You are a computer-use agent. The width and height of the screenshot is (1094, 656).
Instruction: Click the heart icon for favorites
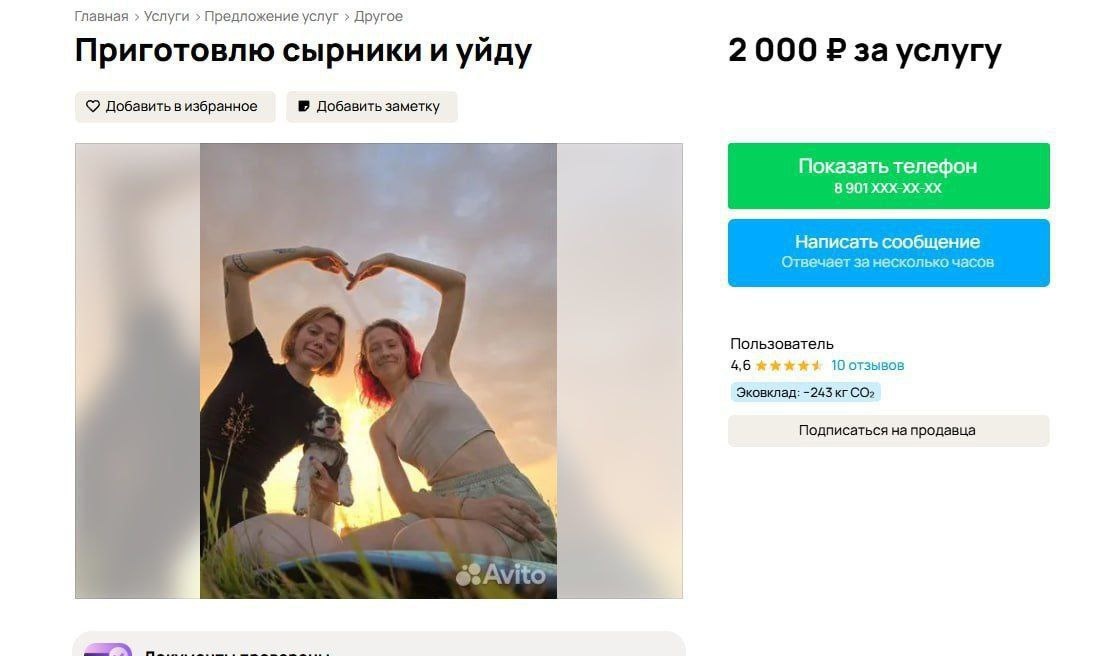tap(93, 106)
